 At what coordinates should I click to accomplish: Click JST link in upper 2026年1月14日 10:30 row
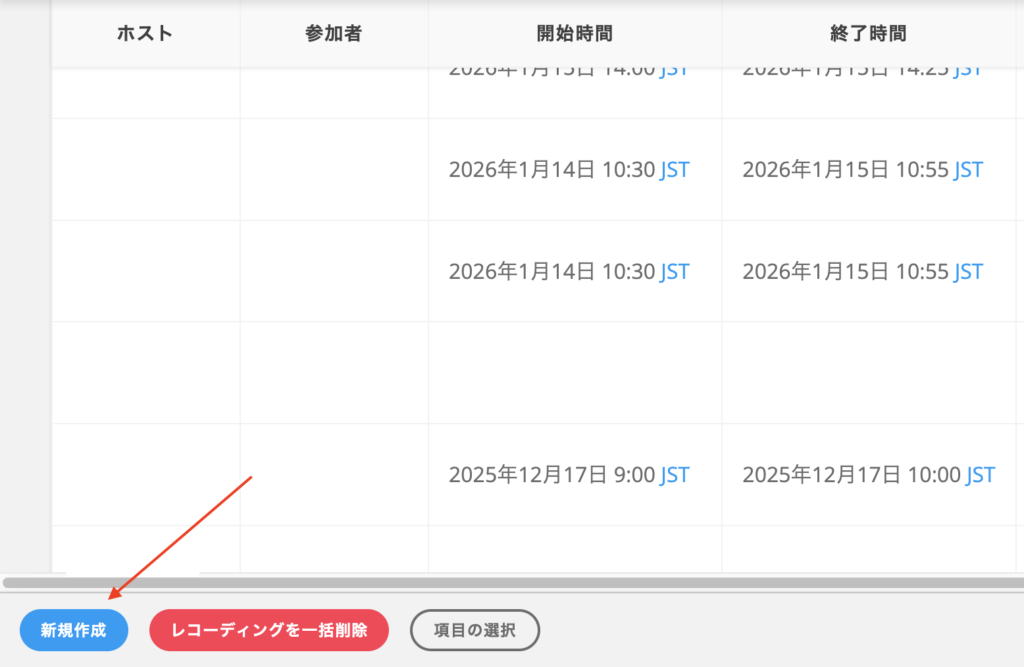point(675,170)
